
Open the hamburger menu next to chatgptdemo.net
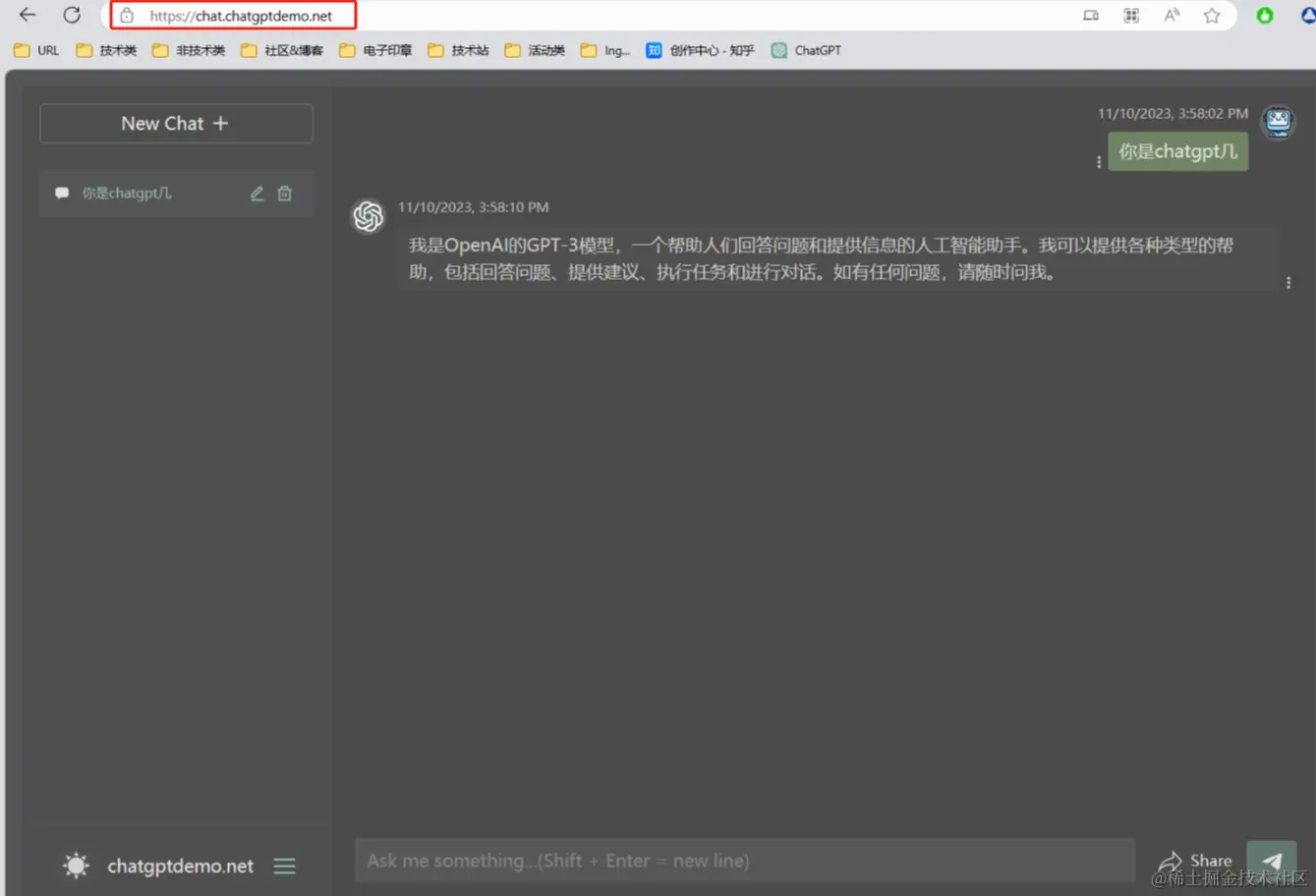[x=285, y=867]
